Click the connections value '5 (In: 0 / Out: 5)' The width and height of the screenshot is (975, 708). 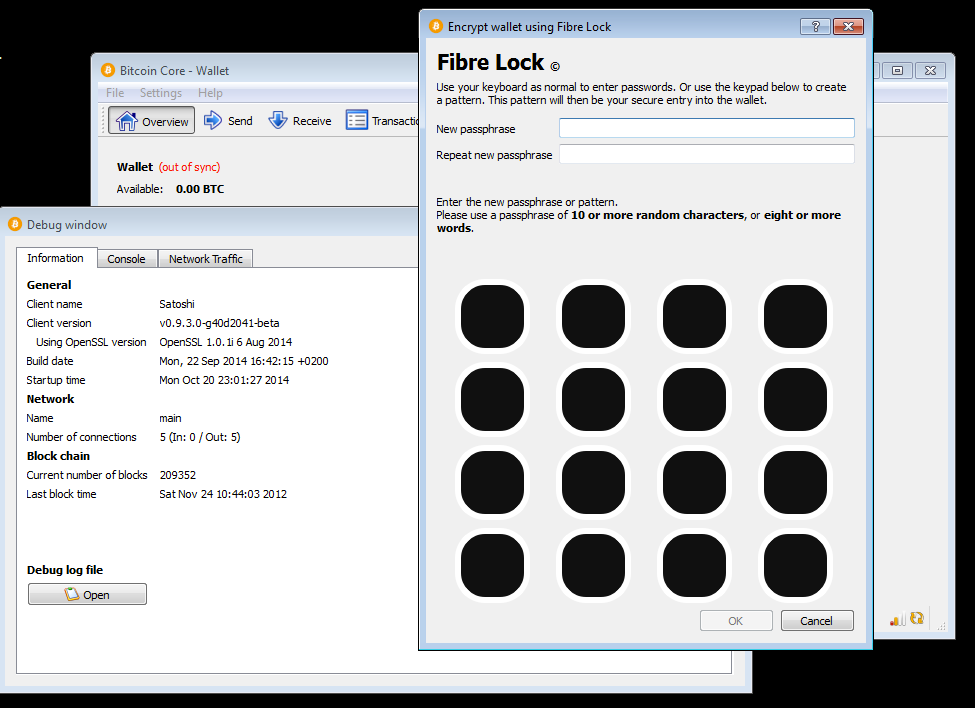[200, 437]
